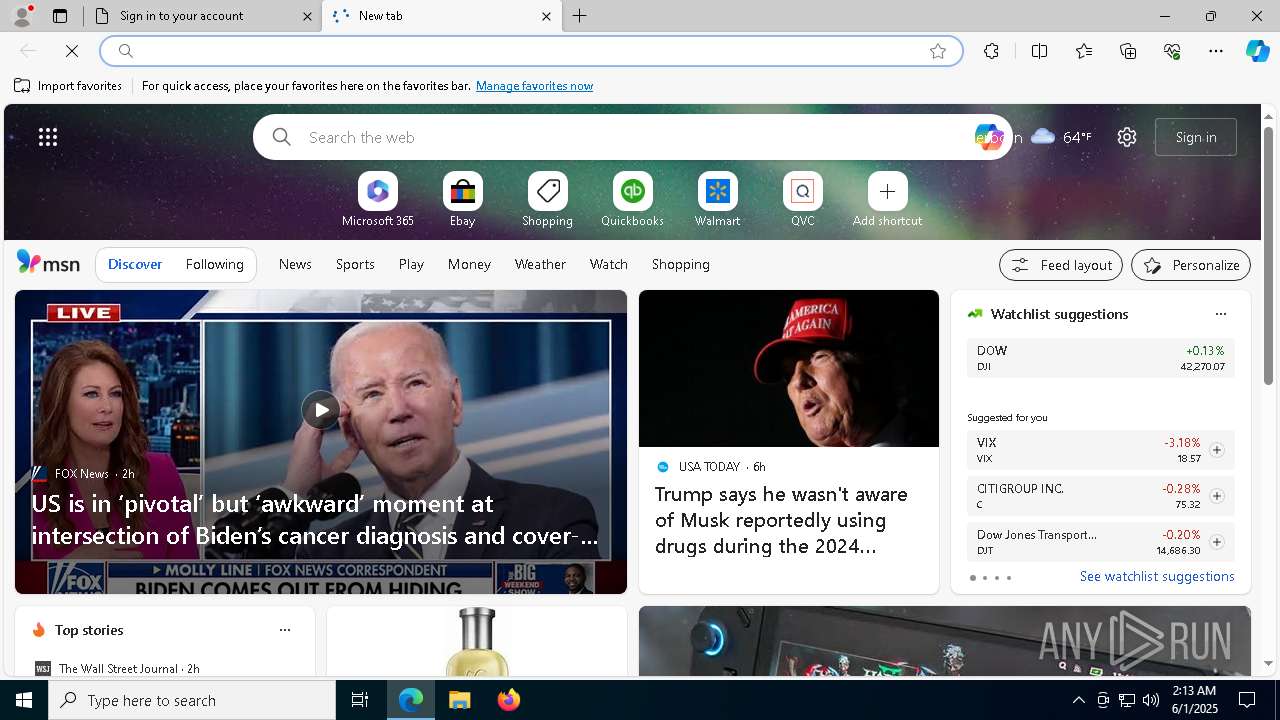Open the Shopping section in MSN nav
This screenshot has height=720, width=1280.
(x=681, y=264)
